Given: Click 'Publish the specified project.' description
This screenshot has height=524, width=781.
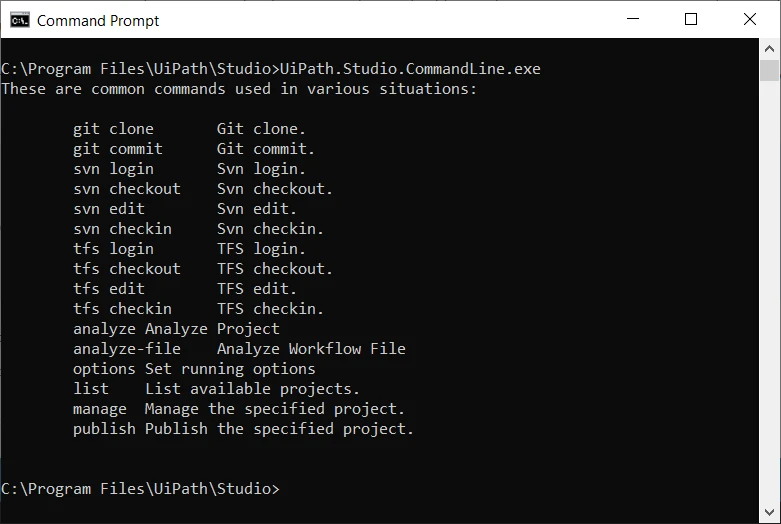Looking at the screenshot, I should click(279, 429).
